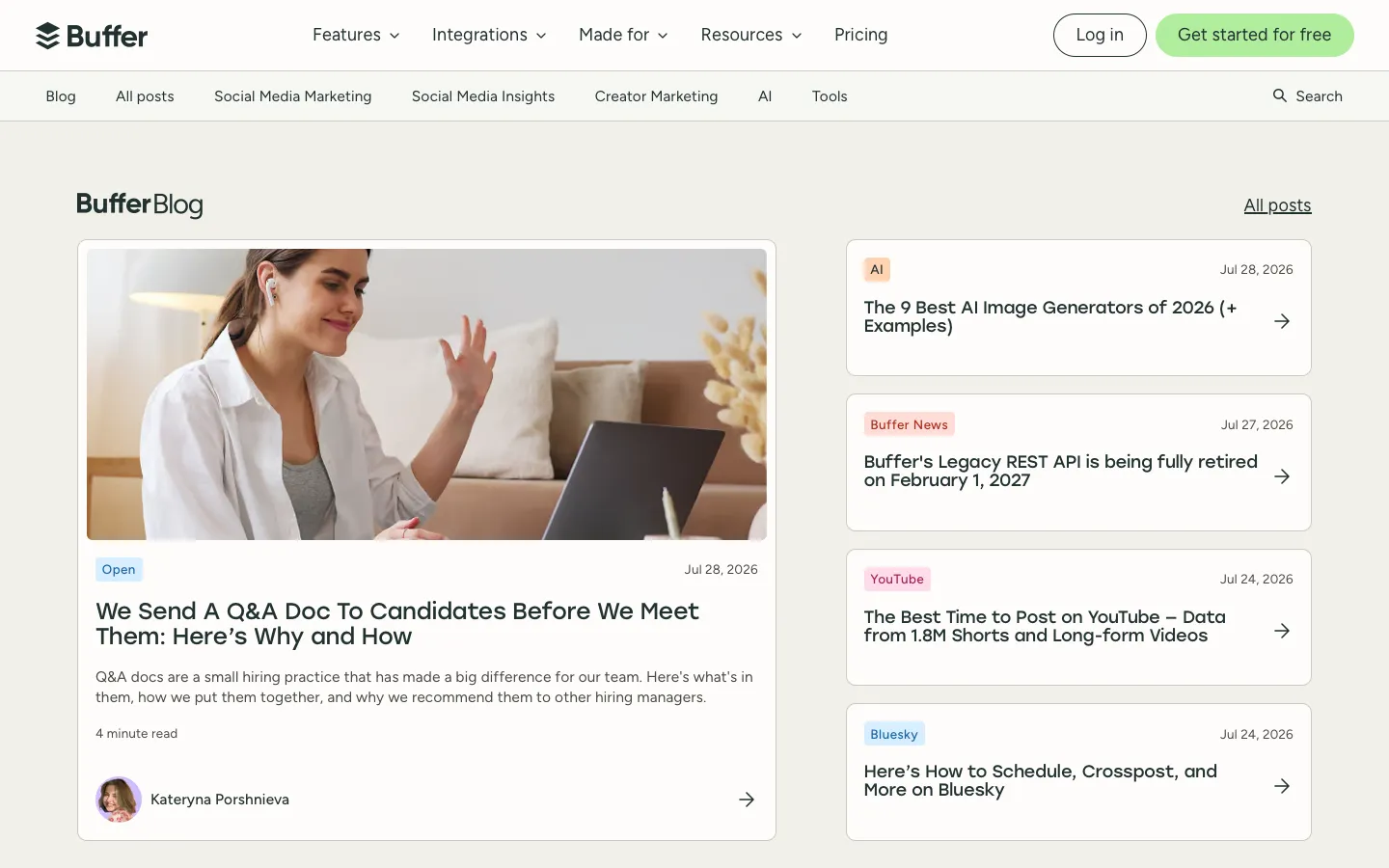Click Kateryna Porshnieva's avatar photo

(119, 800)
